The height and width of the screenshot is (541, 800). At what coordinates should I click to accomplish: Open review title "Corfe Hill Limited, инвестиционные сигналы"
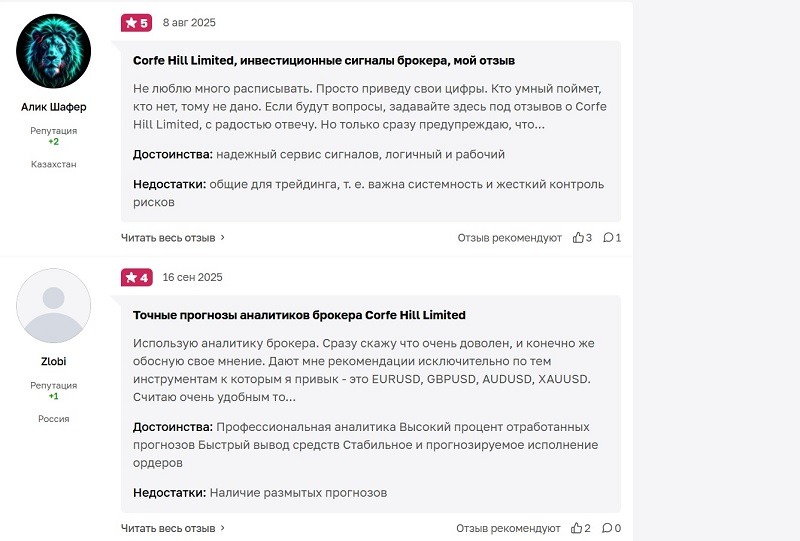(324, 61)
